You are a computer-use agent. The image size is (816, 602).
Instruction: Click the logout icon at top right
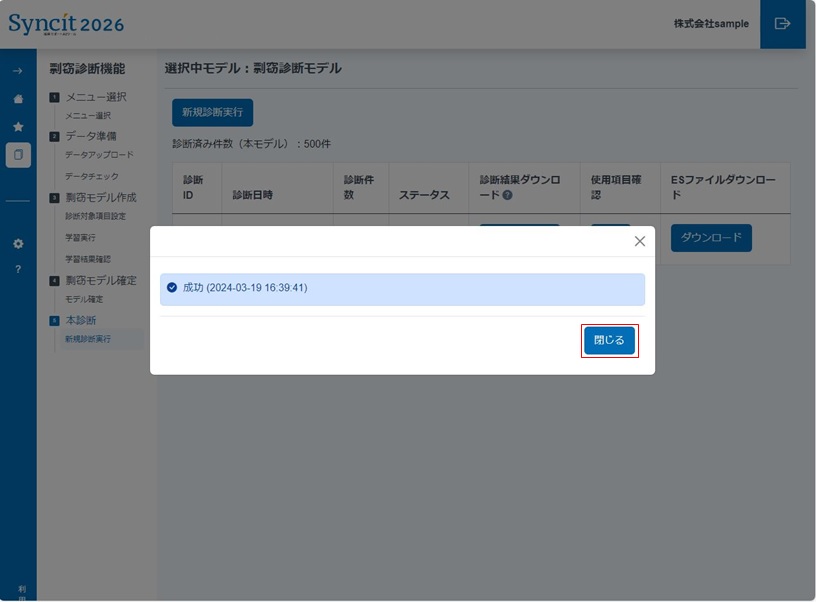coord(782,24)
